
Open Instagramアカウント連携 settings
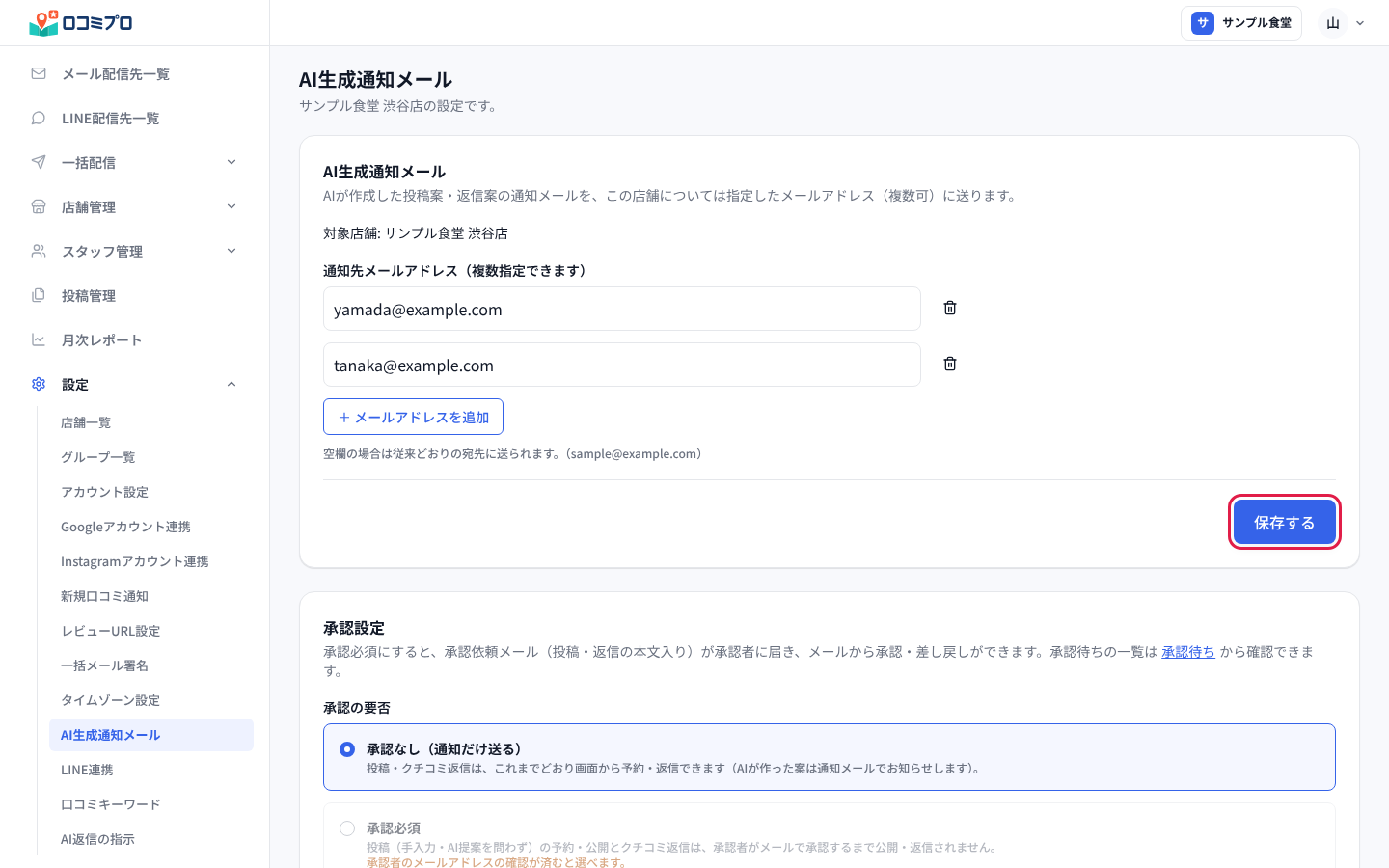coord(151,561)
